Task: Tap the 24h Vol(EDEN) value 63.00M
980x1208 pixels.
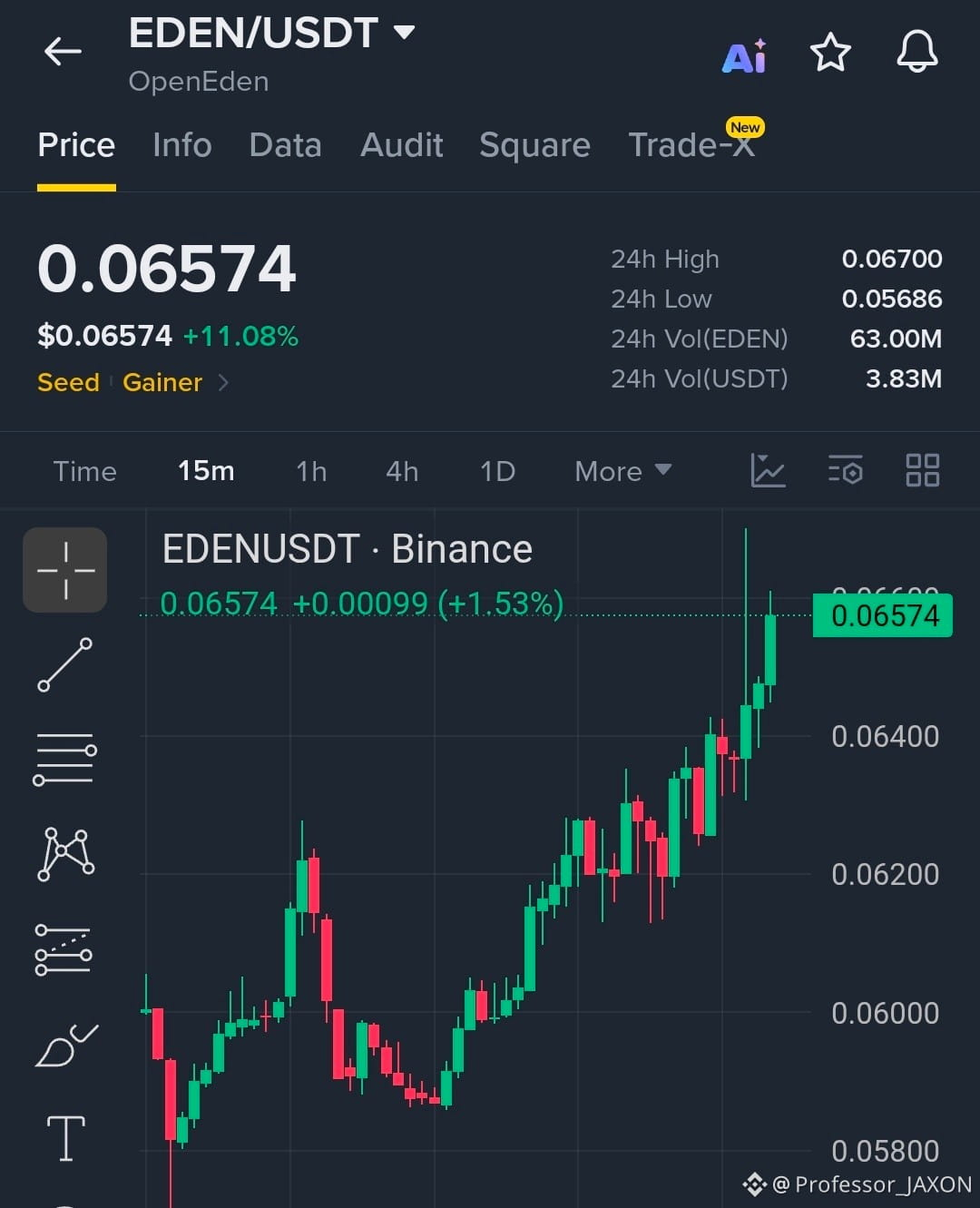Action: click(896, 339)
